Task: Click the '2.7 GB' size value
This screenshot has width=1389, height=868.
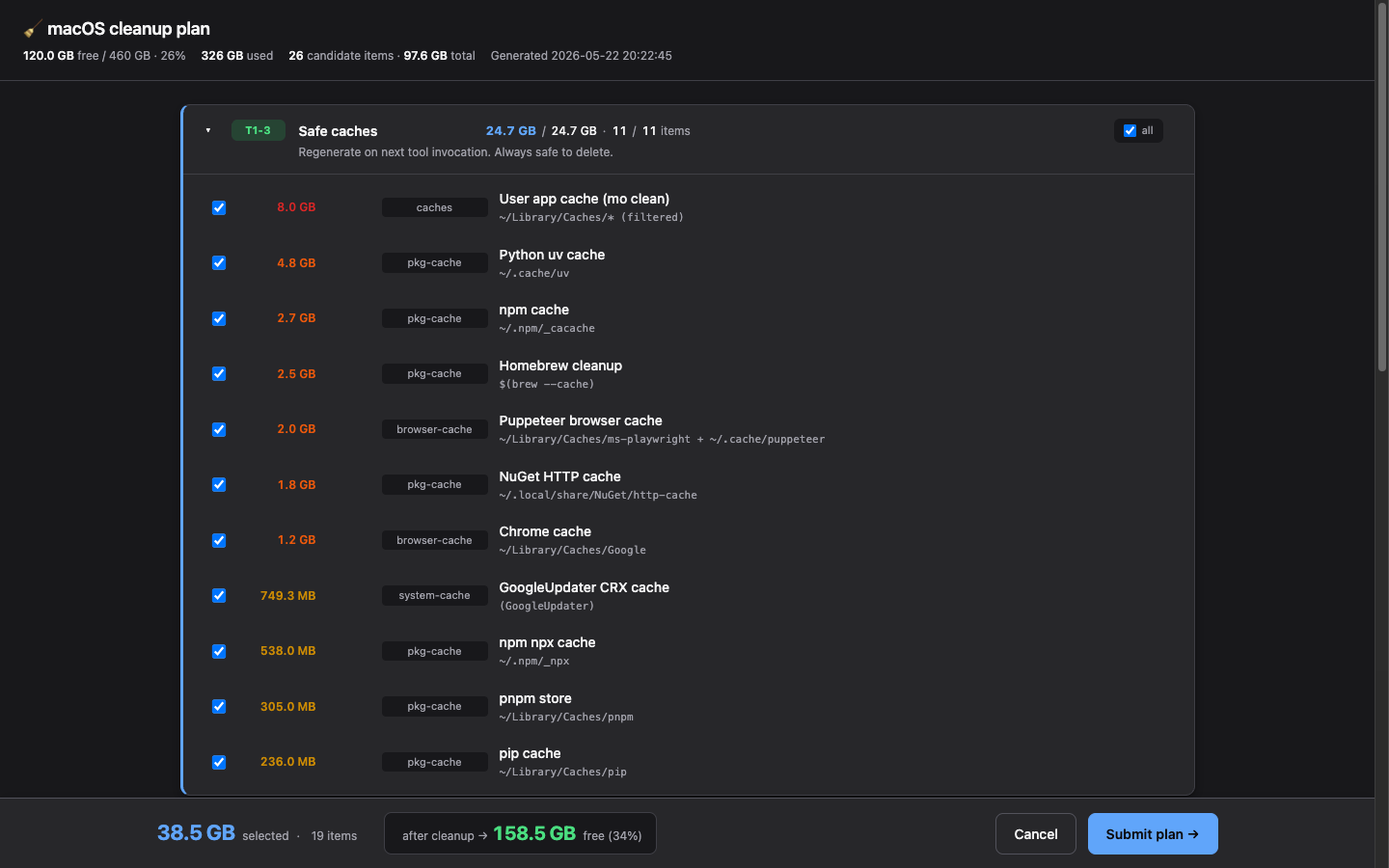Action: click(296, 318)
